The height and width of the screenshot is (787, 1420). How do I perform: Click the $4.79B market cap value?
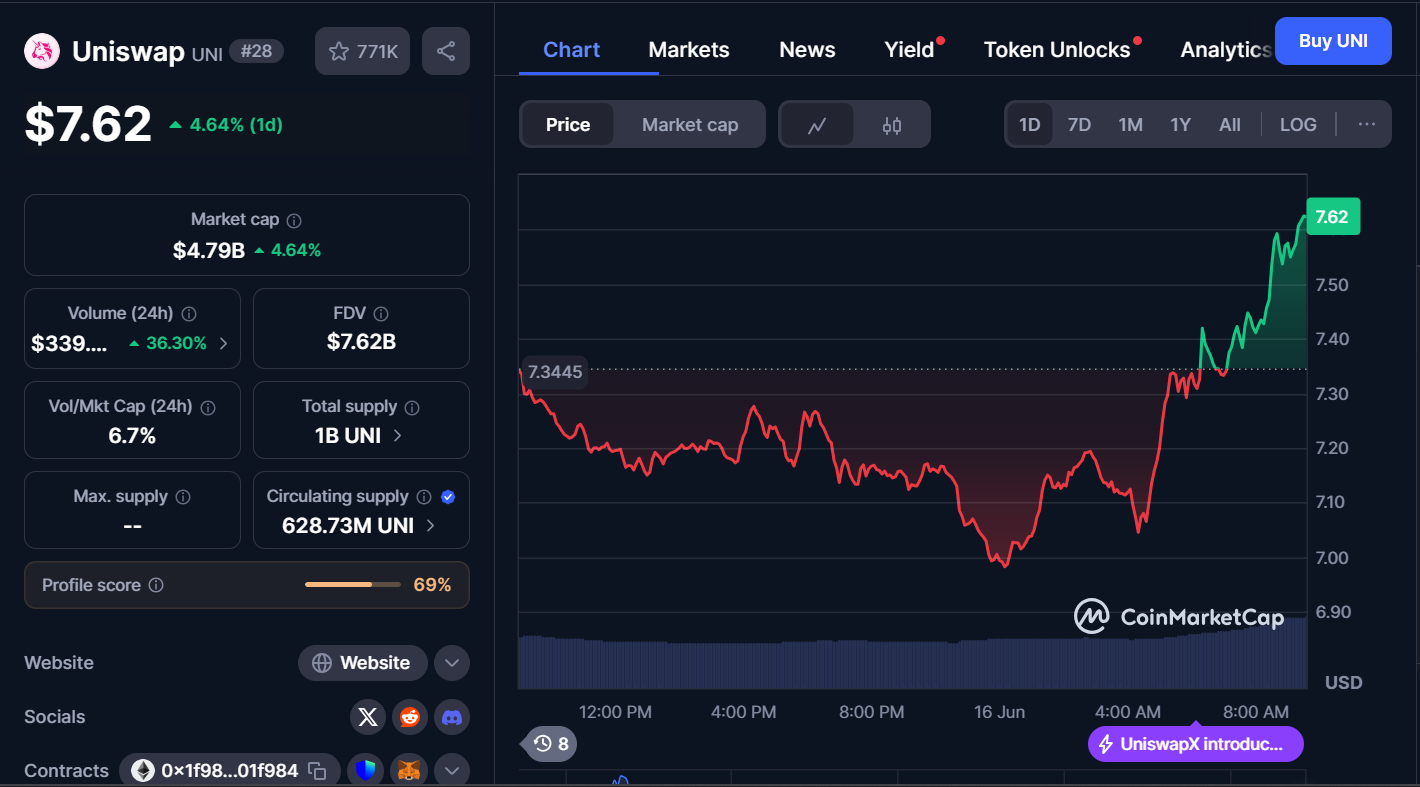(209, 250)
